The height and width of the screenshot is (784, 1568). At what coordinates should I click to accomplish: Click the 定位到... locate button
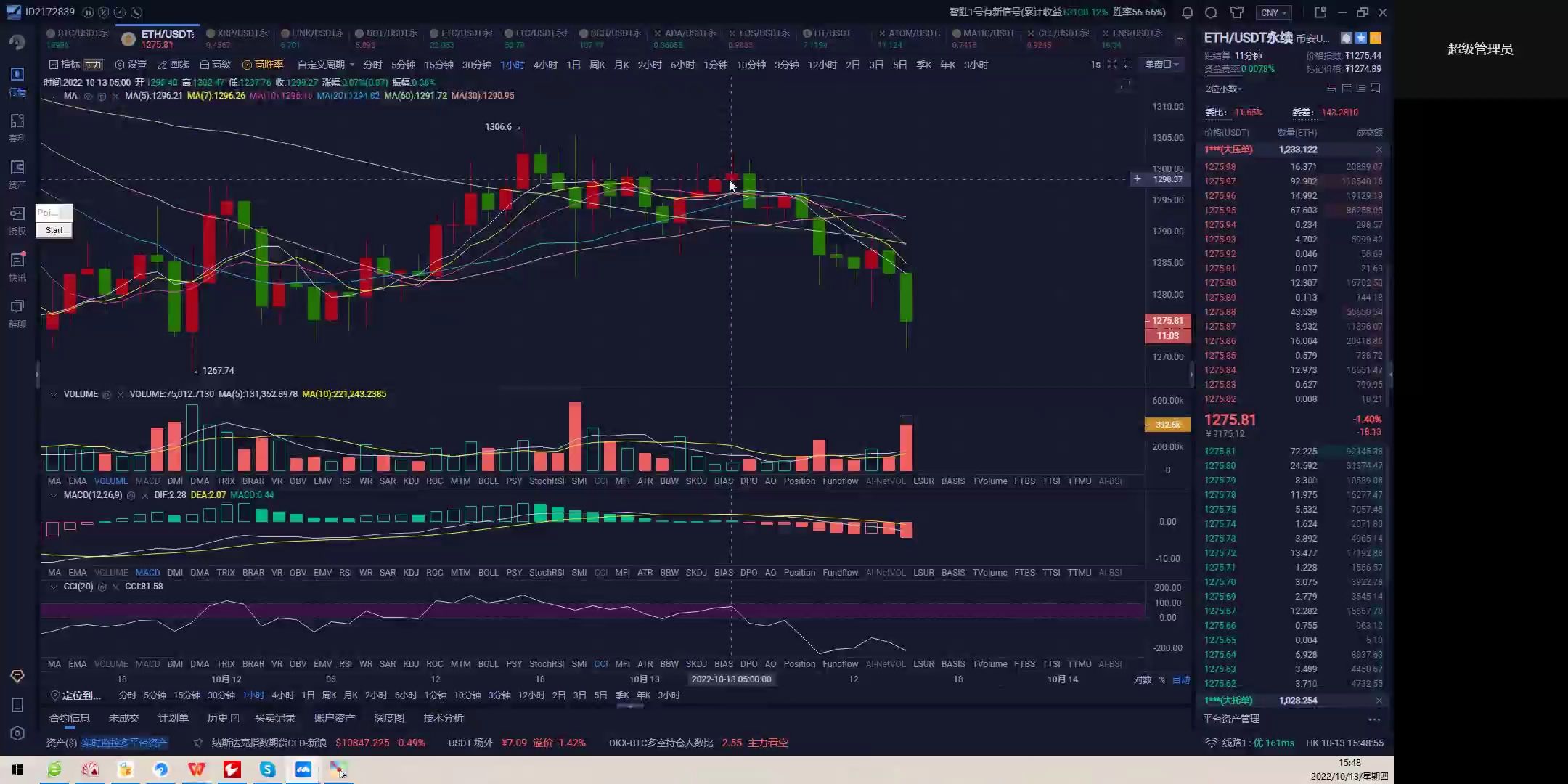tap(75, 695)
